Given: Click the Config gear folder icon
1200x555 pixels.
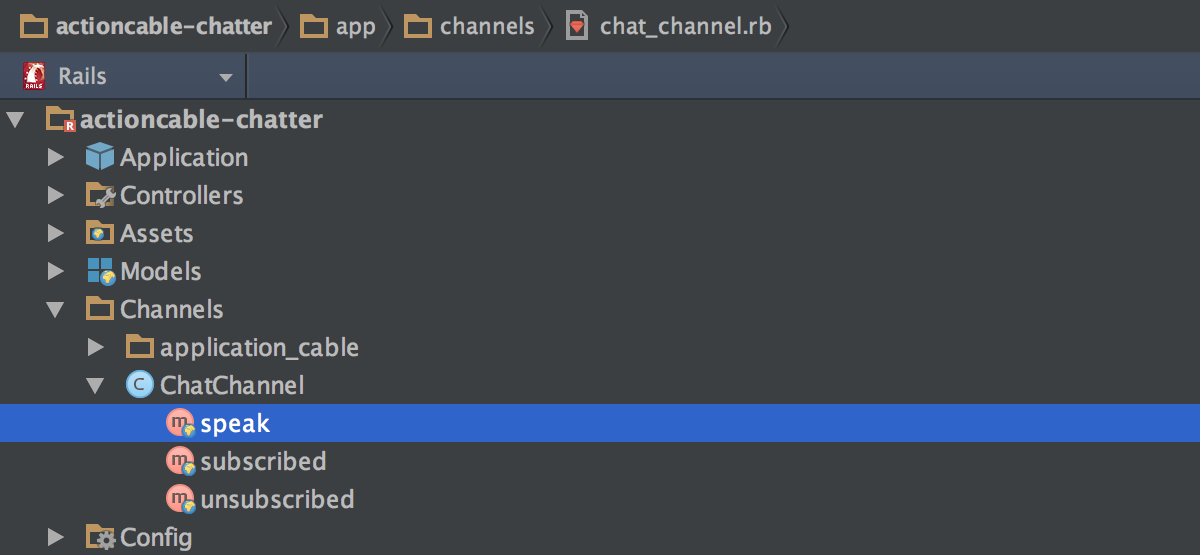Looking at the screenshot, I should point(100,537).
